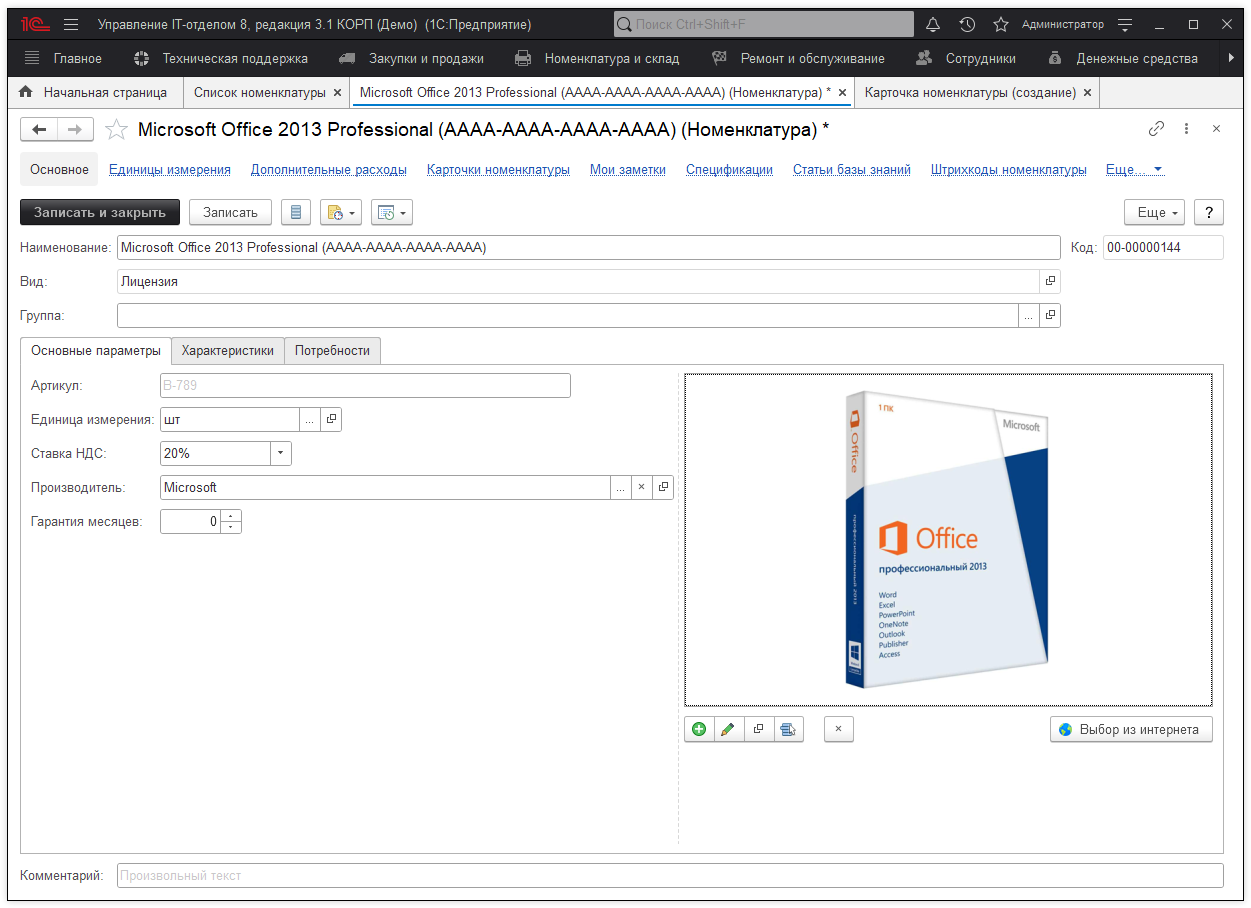This screenshot has height=908, width=1251.
Task: Click the clear image X button
Action: 838,729
